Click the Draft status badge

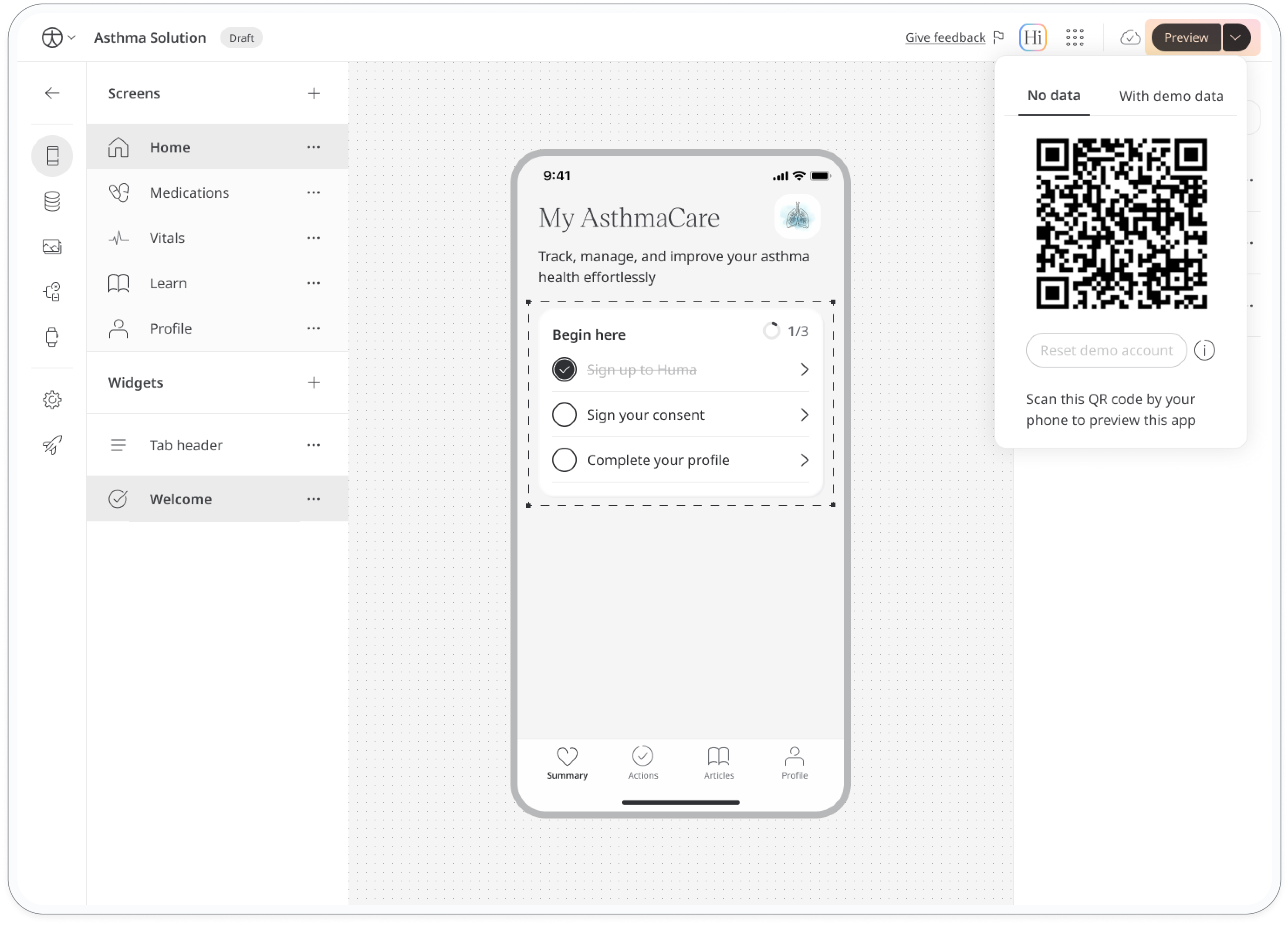[x=241, y=37]
